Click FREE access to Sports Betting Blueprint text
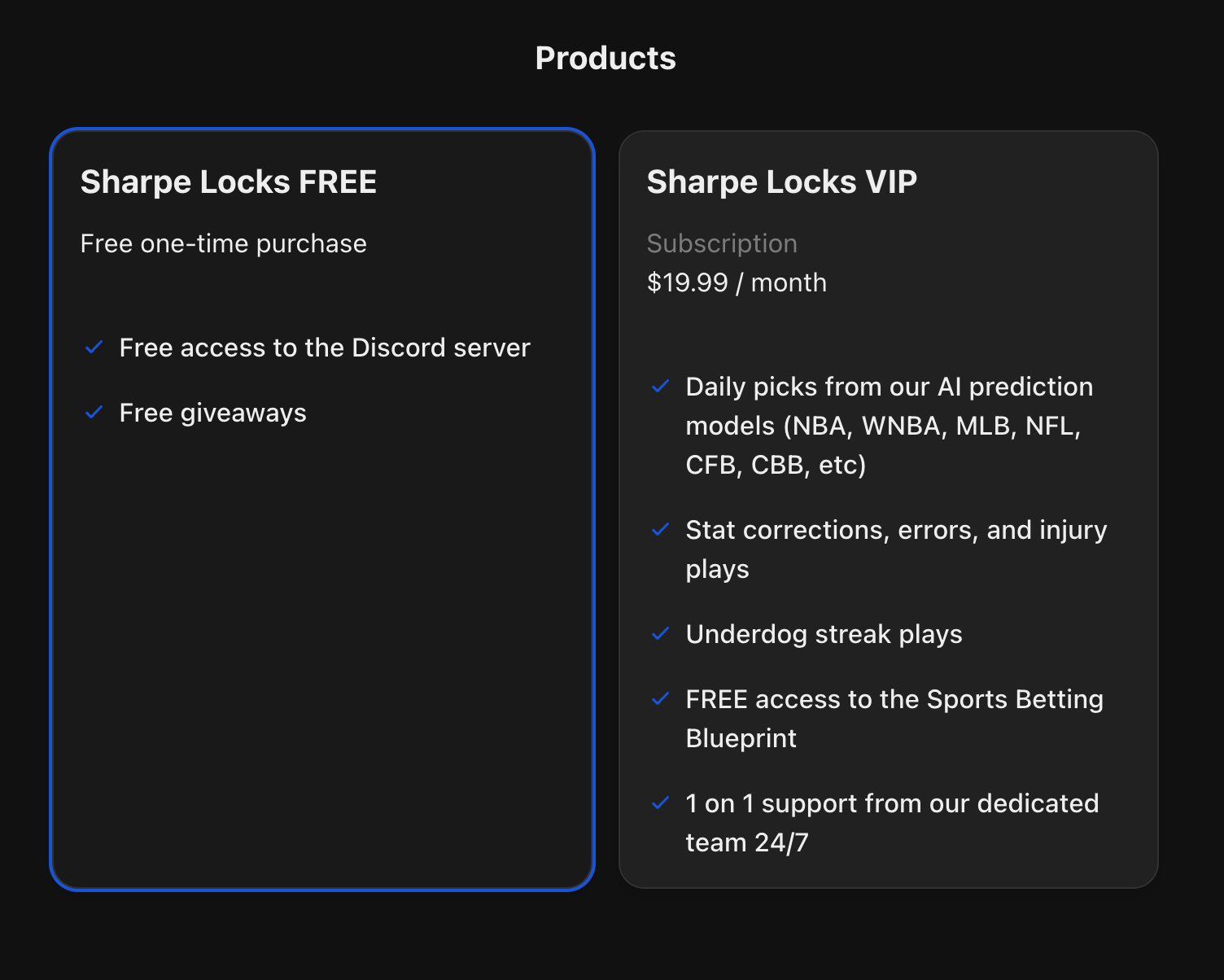 click(x=894, y=700)
